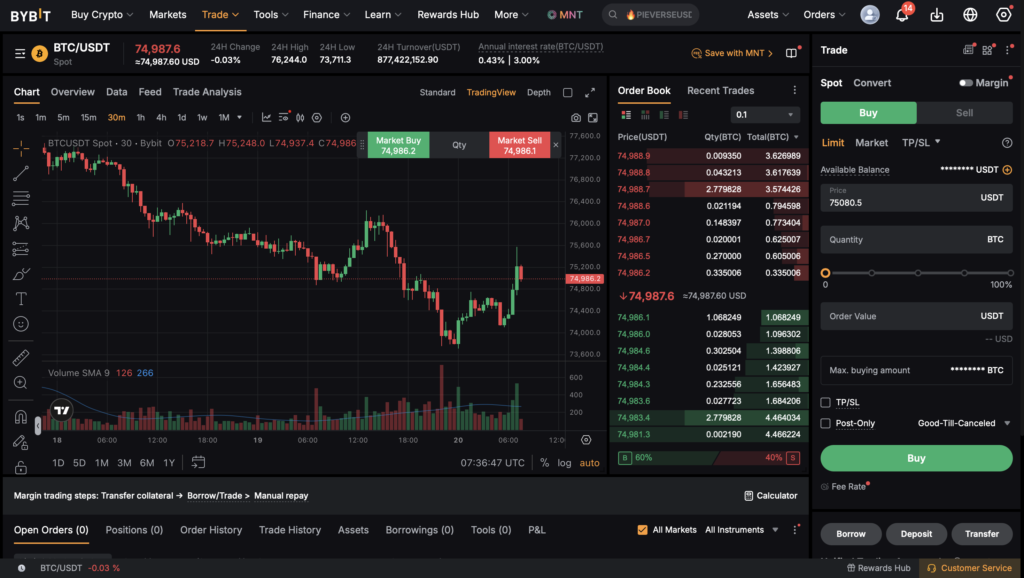Toggle the Margin switch on
Image resolution: width=1024 pixels, height=578 pixels.
click(966, 83)
